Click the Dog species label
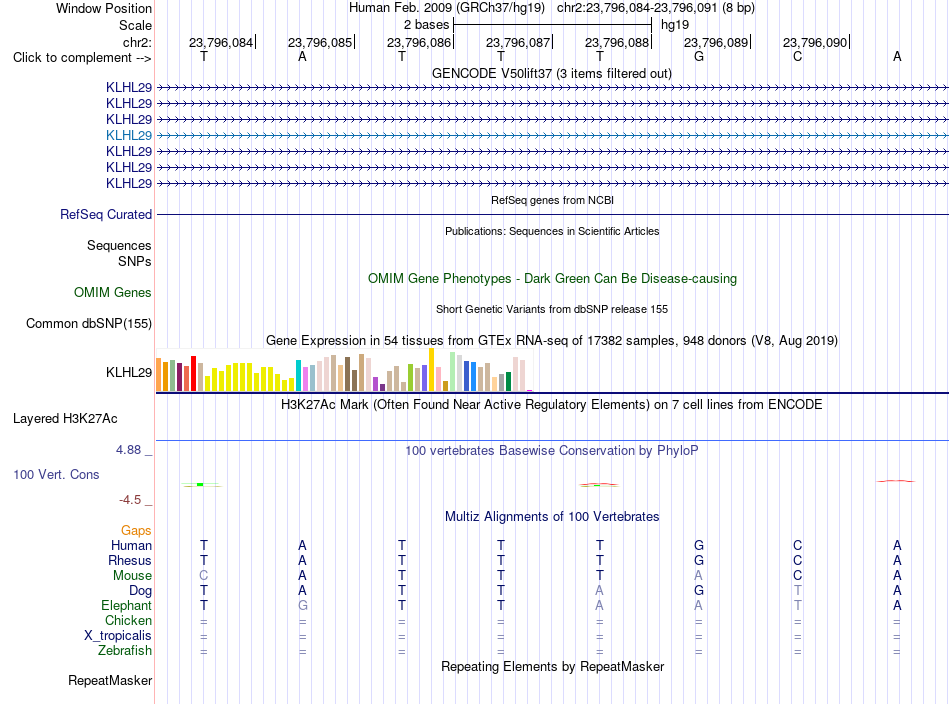This screenshot has height=704, width=950. tap(140, 591)
